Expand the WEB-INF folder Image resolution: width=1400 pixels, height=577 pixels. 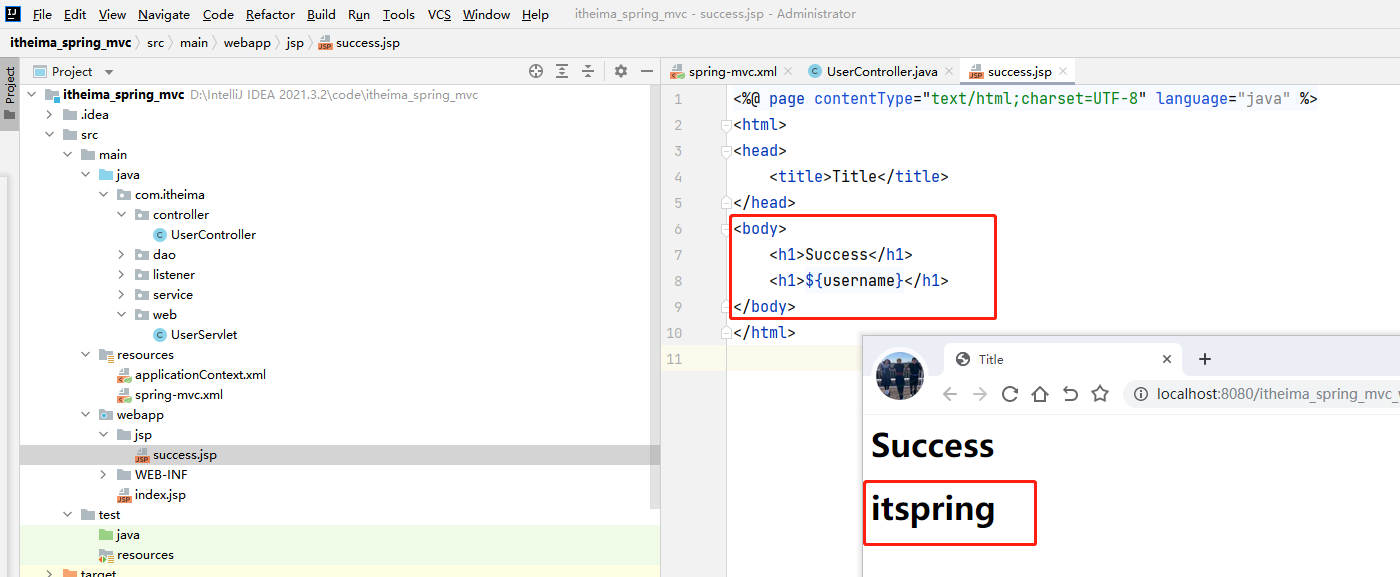point(104,475)
